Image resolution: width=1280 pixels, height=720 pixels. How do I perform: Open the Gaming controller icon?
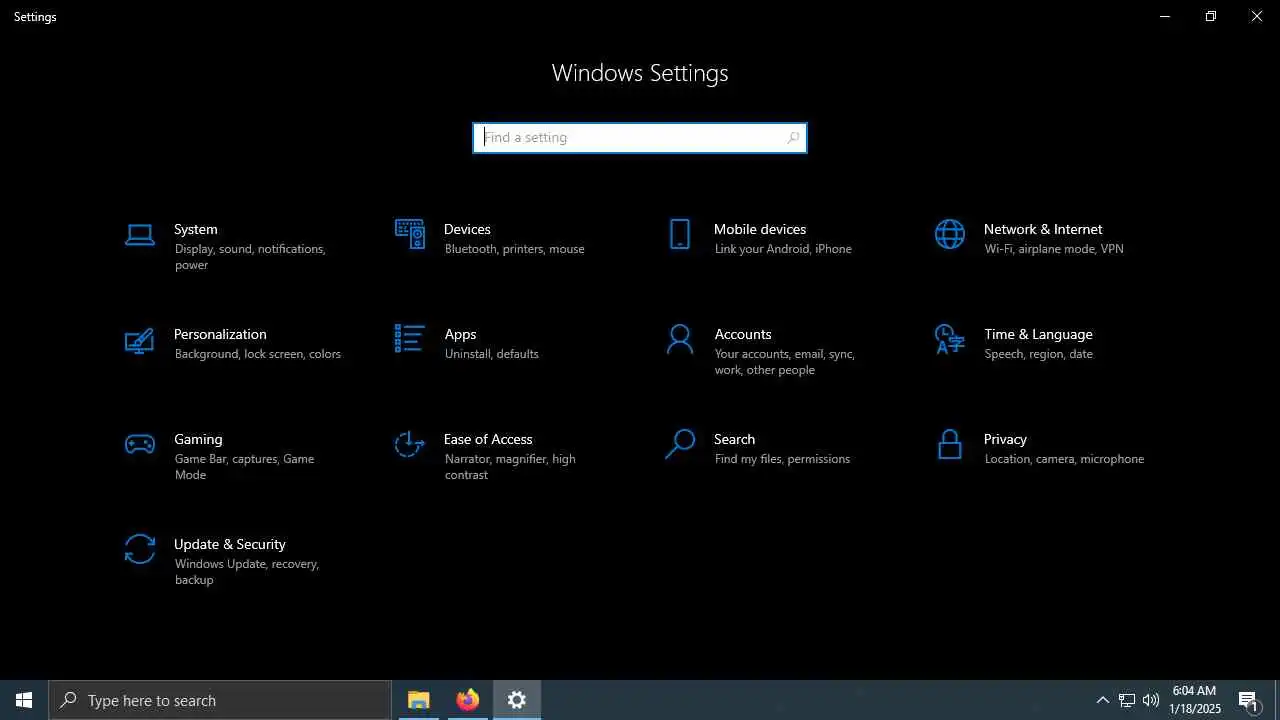140,444
